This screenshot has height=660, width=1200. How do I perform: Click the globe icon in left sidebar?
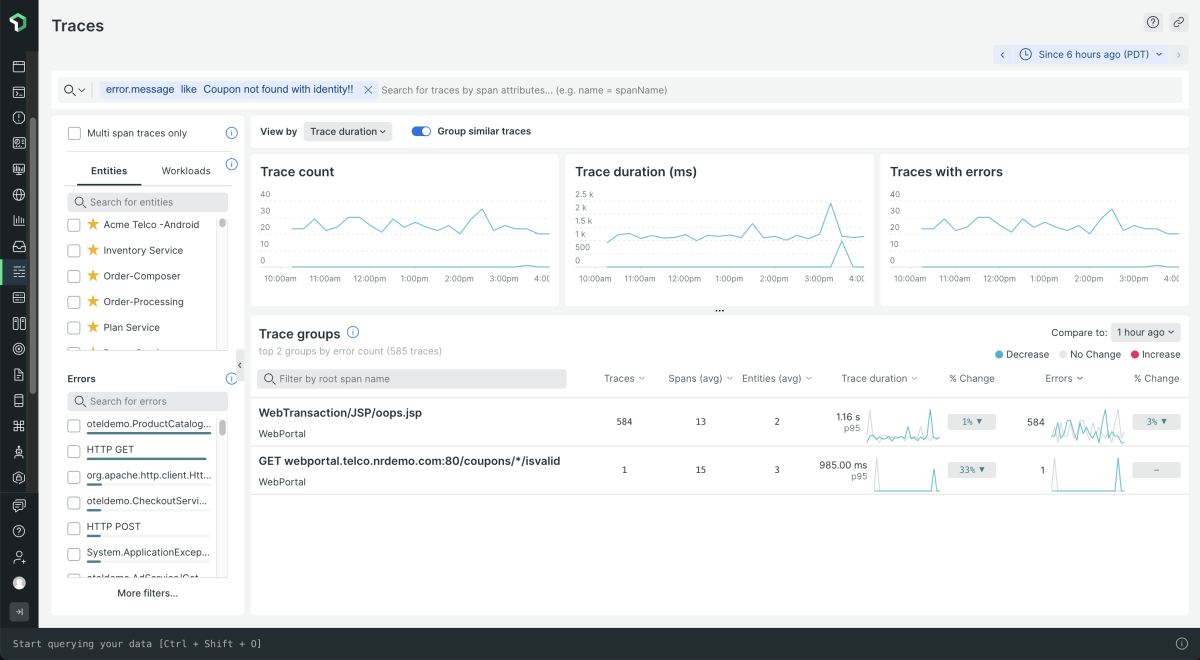pos(18,195)
